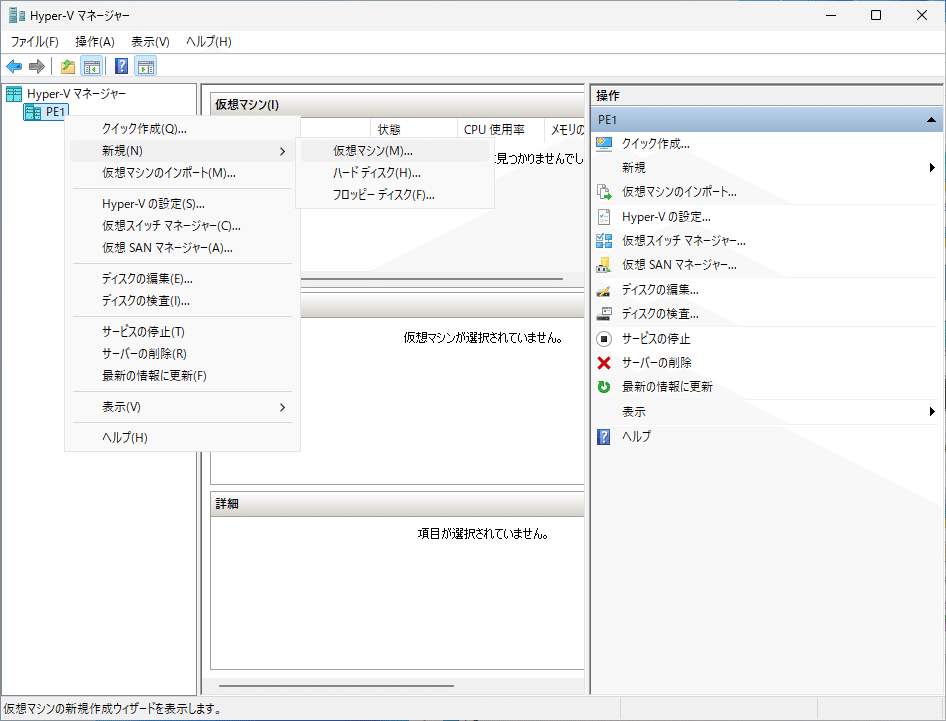
Task: Click クイック作成... link in actions pane
Action: (656, 144)
